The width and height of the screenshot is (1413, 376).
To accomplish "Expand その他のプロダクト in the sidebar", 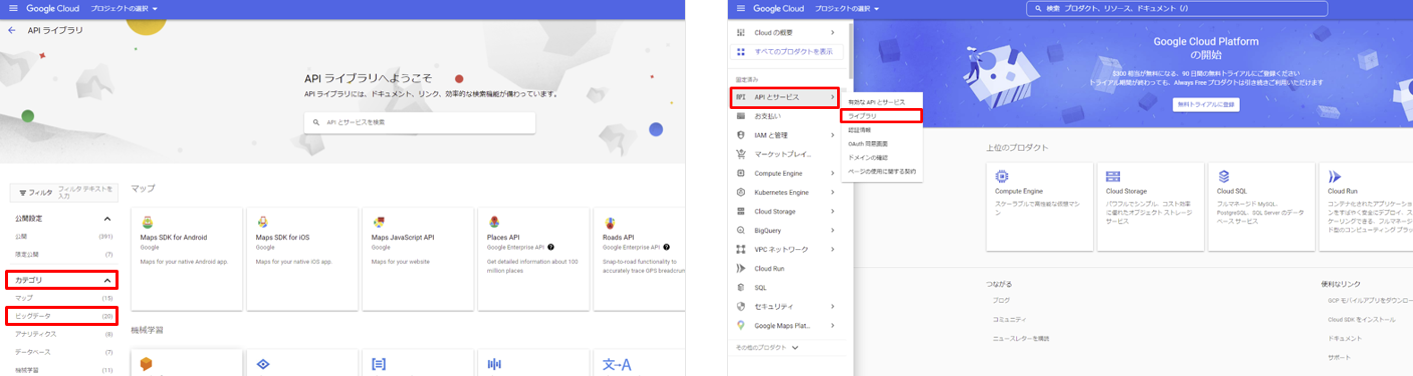I will coord(768,347).
